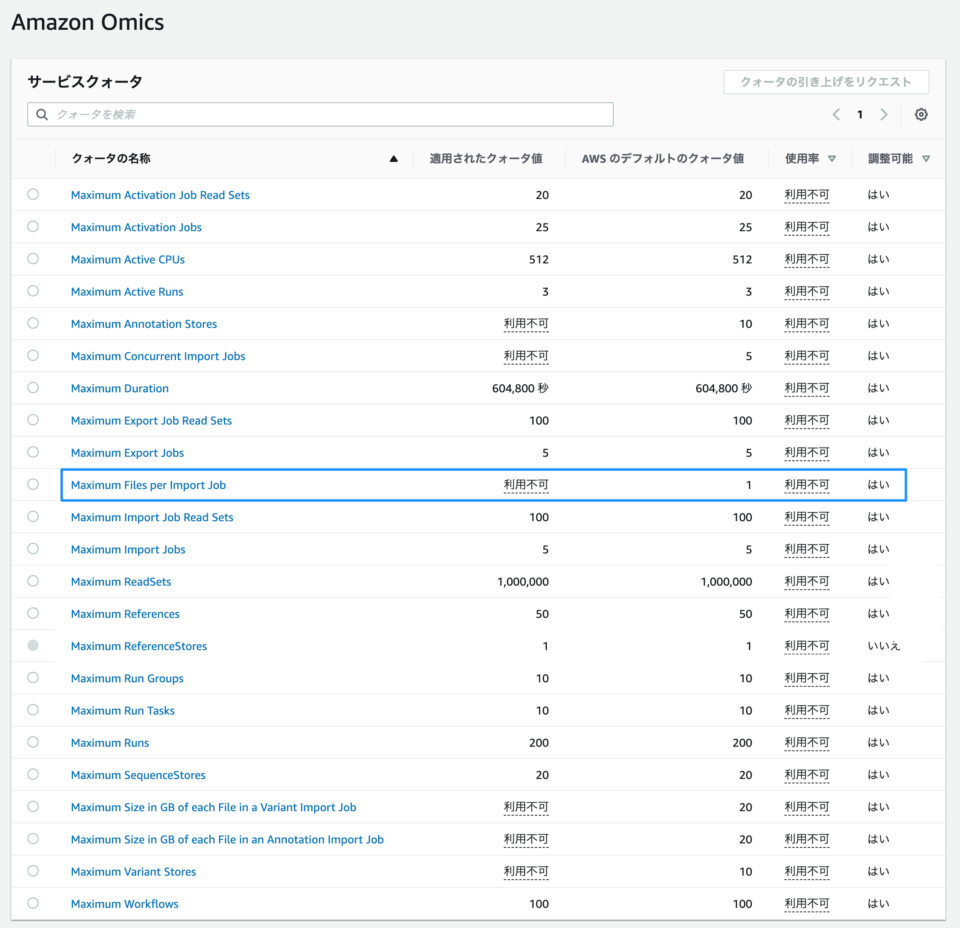
Task: Open the table preferences gear icon
Action: pos(921,114)
